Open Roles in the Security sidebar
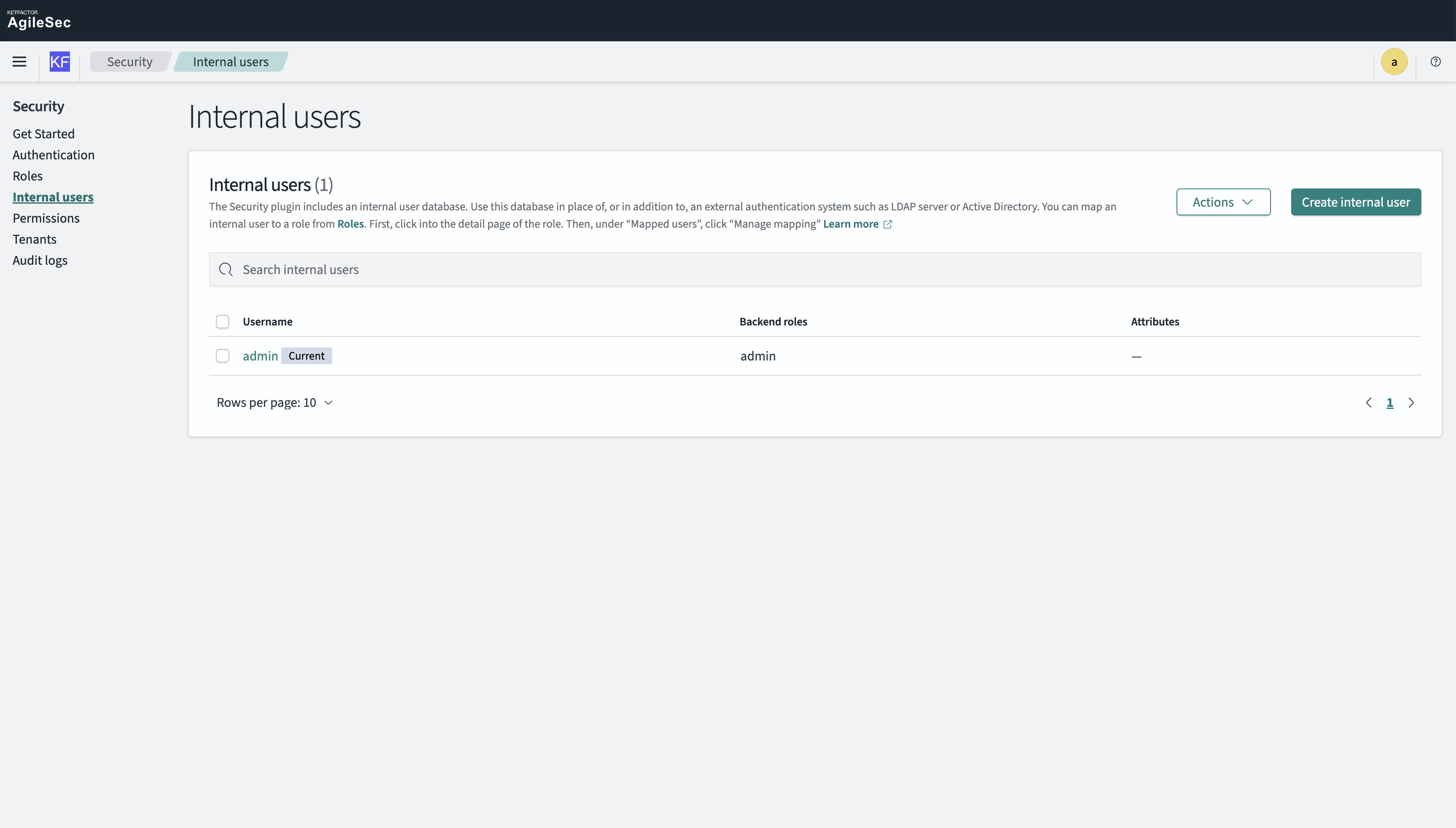 27,176
